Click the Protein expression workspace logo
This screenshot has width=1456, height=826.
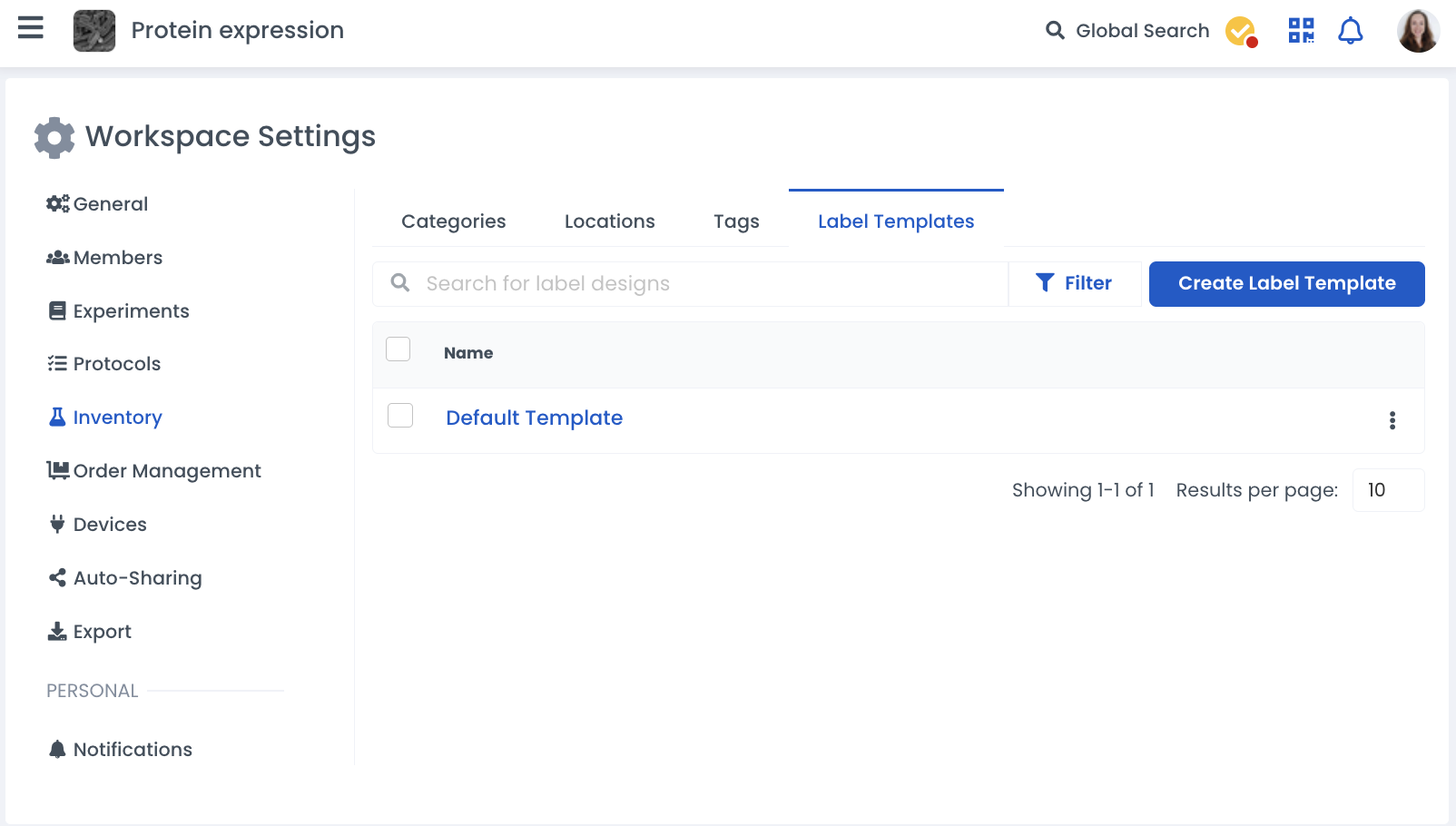click(94, 31)
